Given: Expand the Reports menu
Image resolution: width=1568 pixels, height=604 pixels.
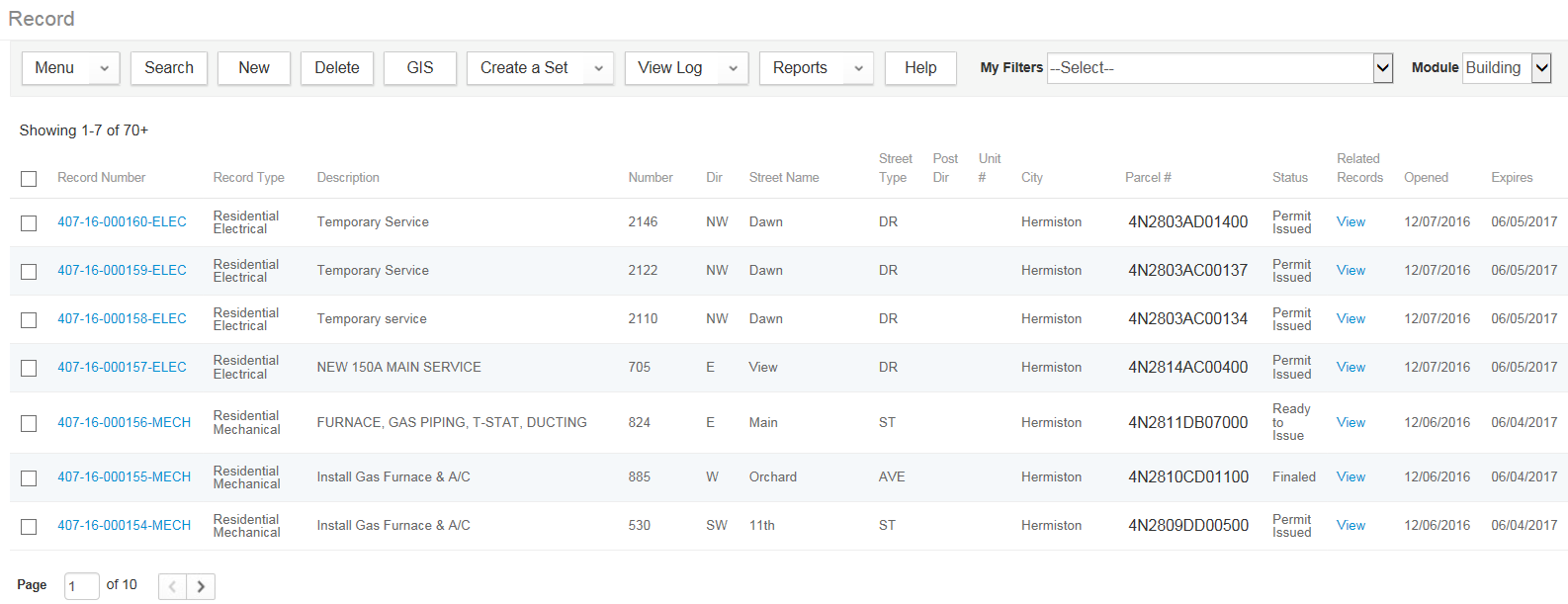Looking at the screenshot, I should pos(858,68).
